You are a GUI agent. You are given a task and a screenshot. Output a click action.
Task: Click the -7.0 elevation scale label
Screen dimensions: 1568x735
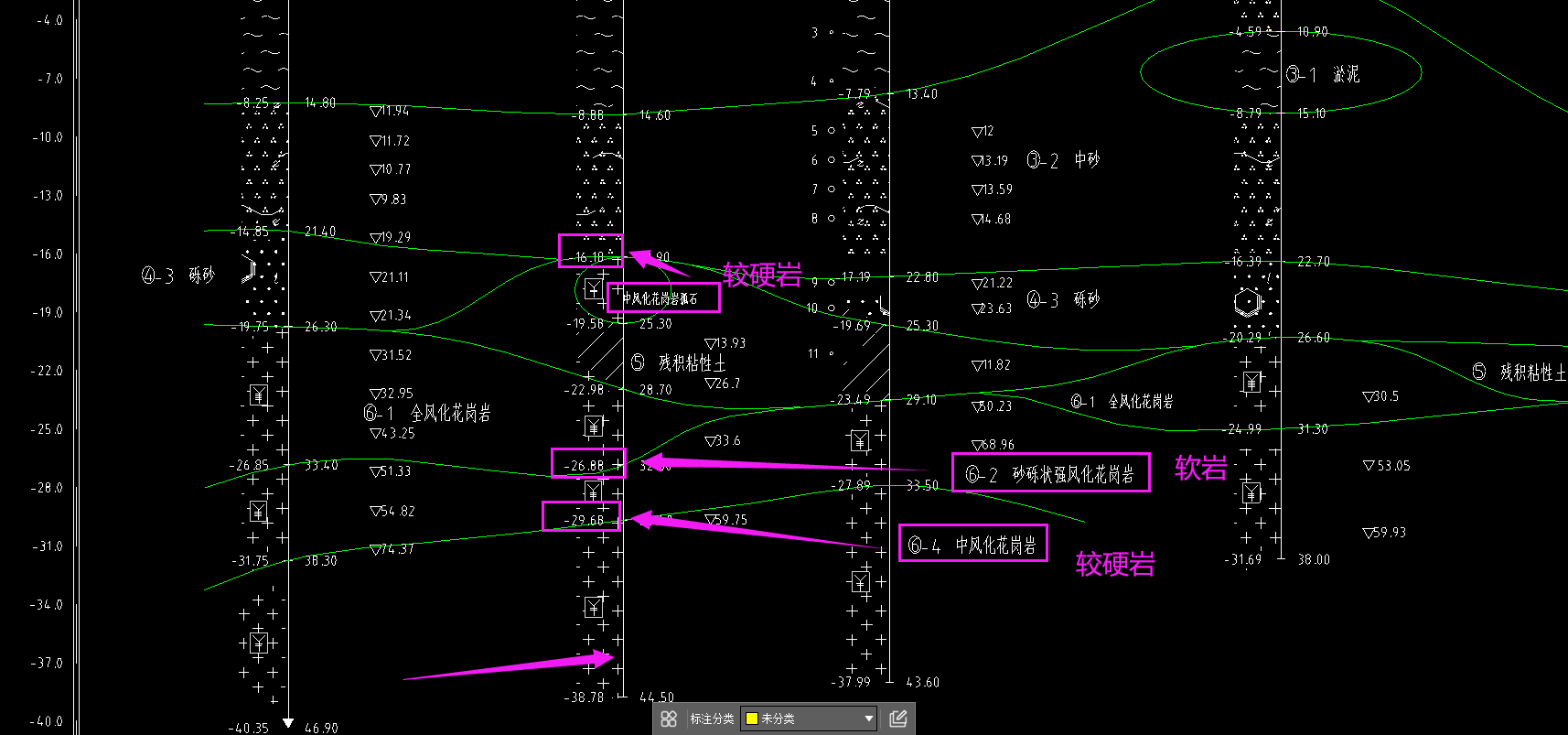click(49, 79)
